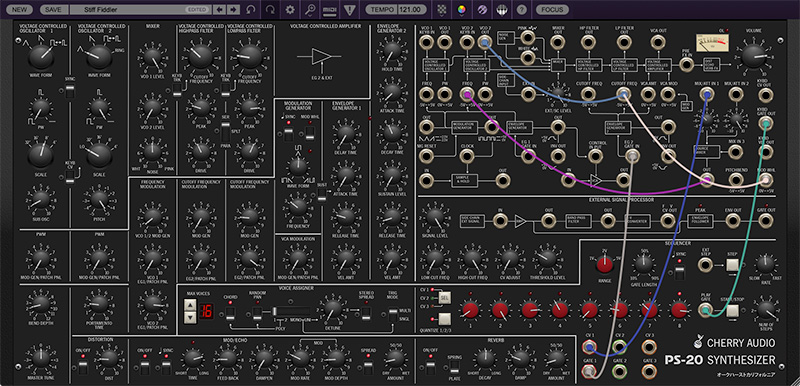Click the purple striped circle icon
Screen dimensions: 800x386
482,9
